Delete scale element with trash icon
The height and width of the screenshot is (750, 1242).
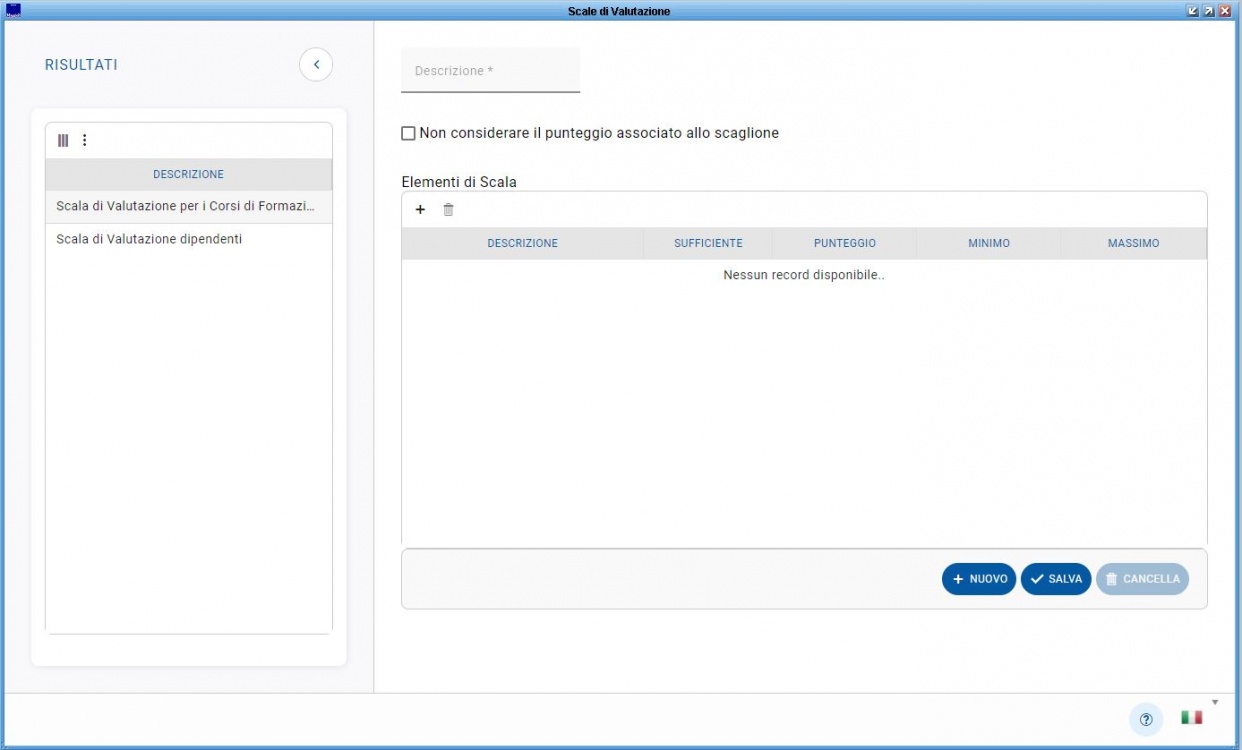tap(448, 209)
